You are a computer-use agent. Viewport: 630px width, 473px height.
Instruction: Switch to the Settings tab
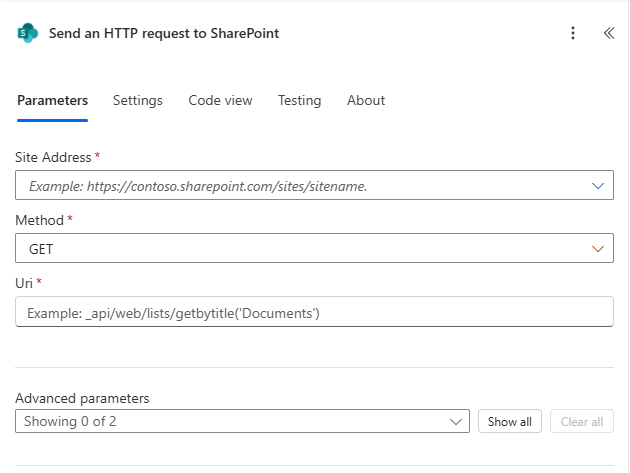pos(138,100)
